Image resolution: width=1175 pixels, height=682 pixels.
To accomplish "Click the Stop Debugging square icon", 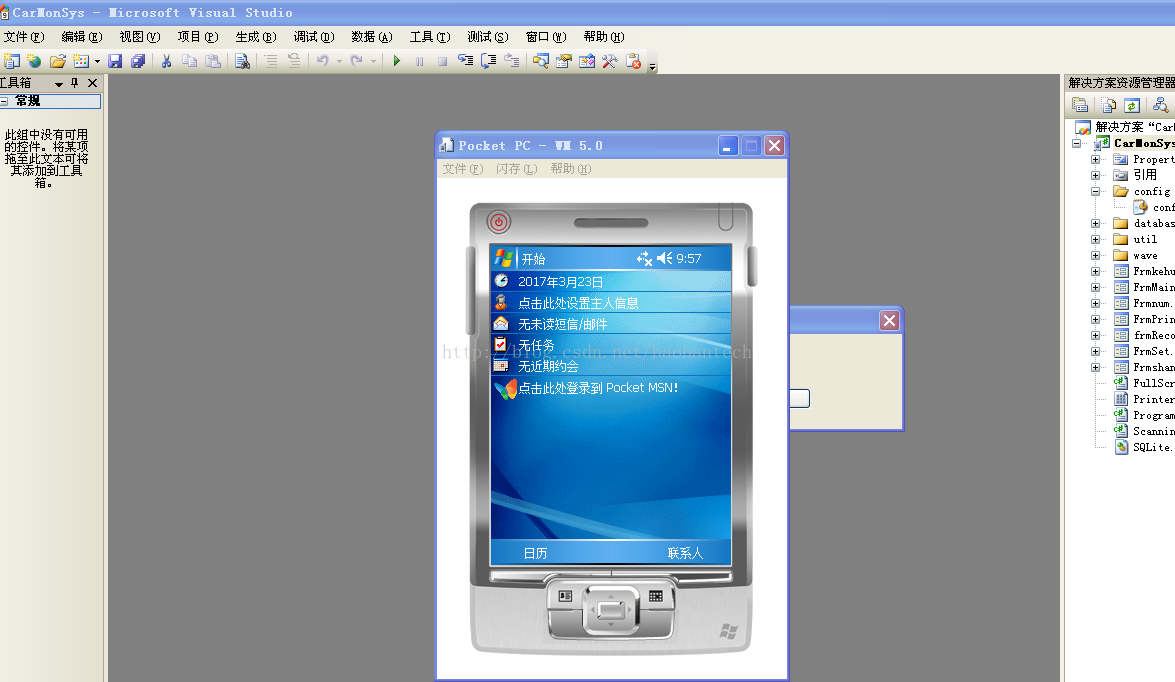I will point(442,61).
